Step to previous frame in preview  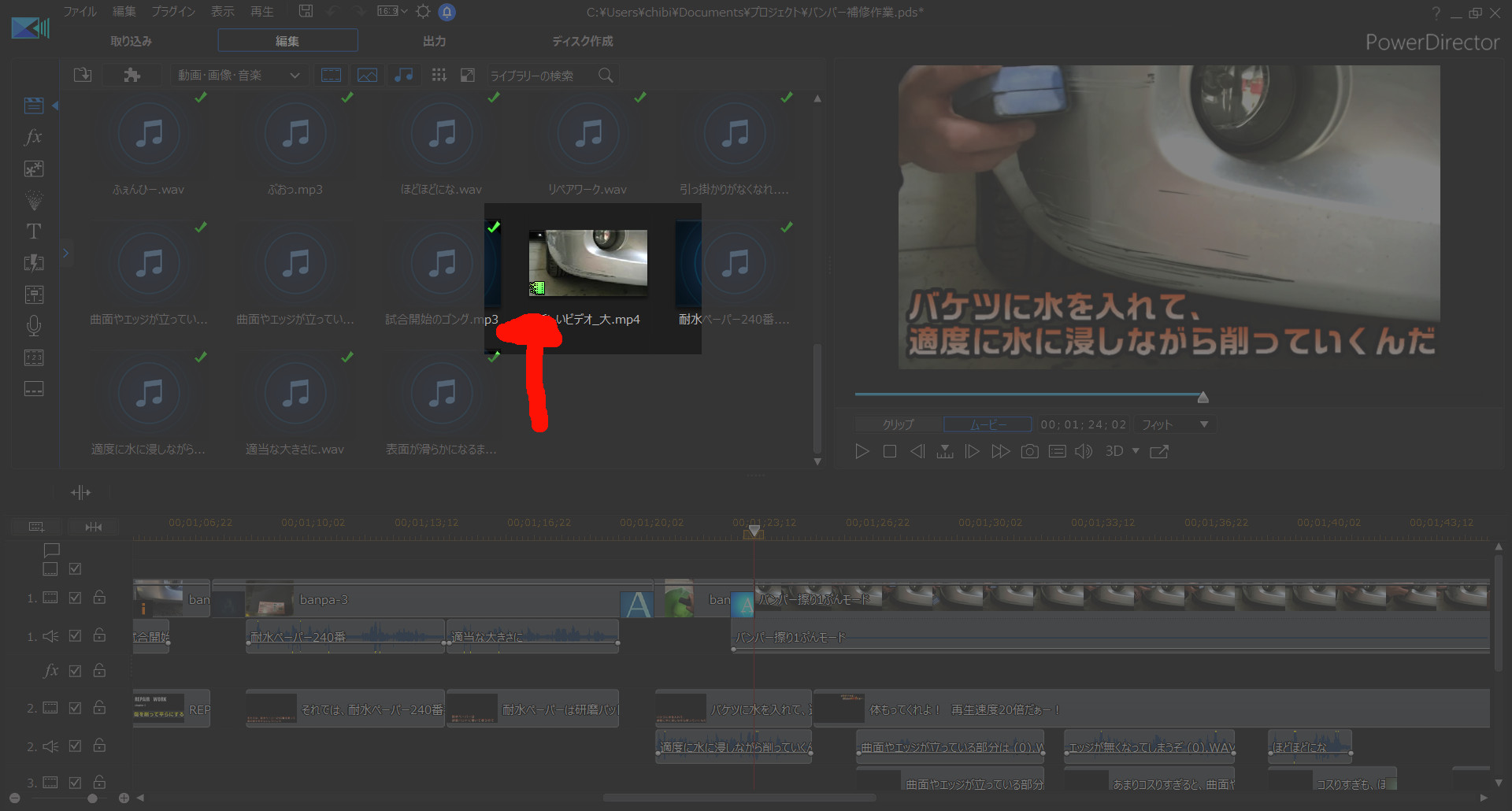[x=917, y=451]
